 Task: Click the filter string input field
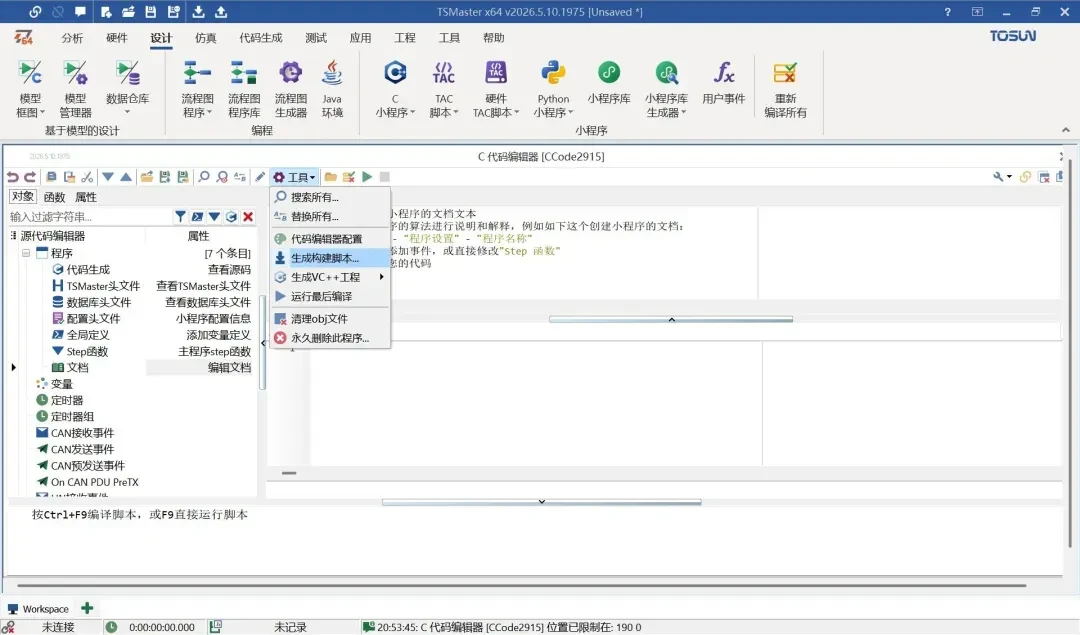tap(88, 217)
